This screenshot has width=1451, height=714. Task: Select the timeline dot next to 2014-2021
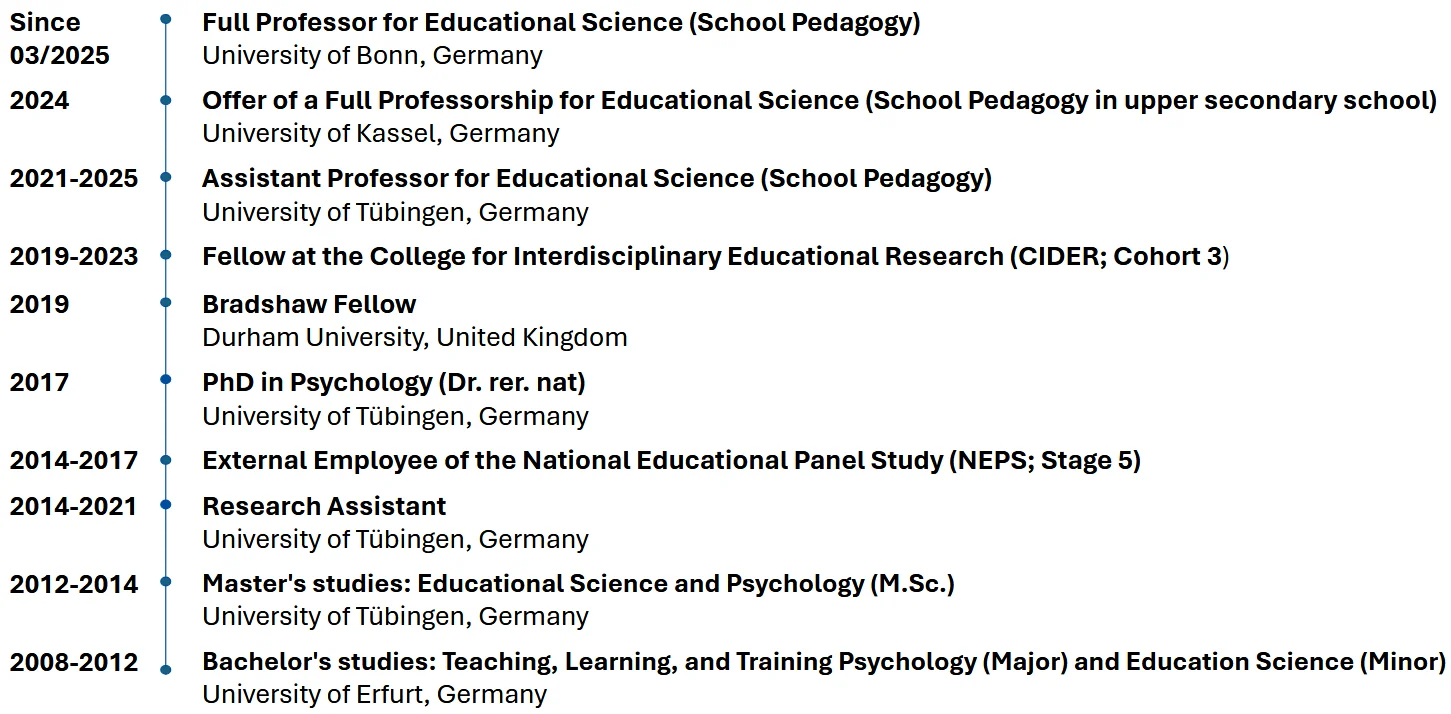(x=166, y=505)
